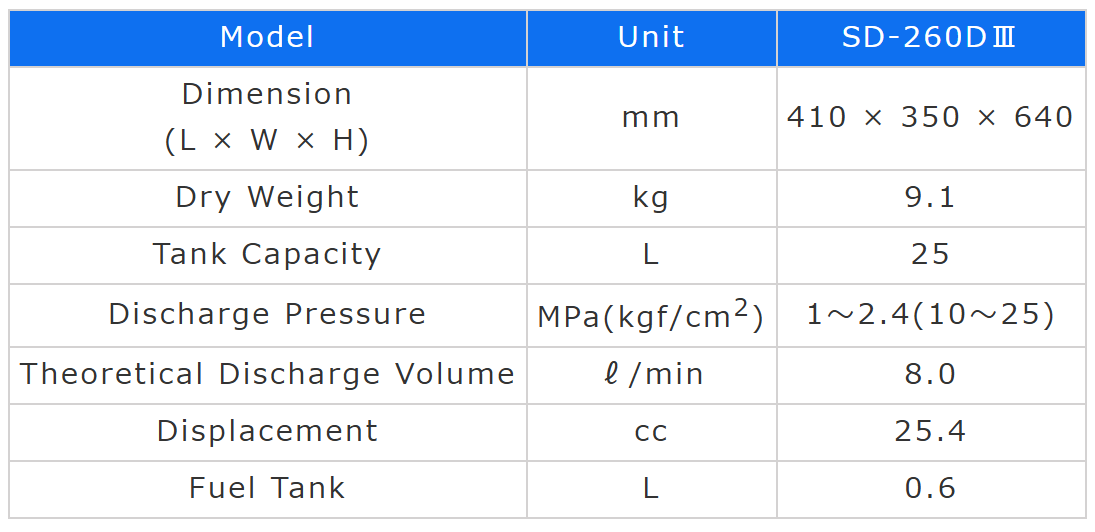Click the SD-260DⅢ column header
The height and width of the screenshot is (532, 1095).
click(930, 38)
